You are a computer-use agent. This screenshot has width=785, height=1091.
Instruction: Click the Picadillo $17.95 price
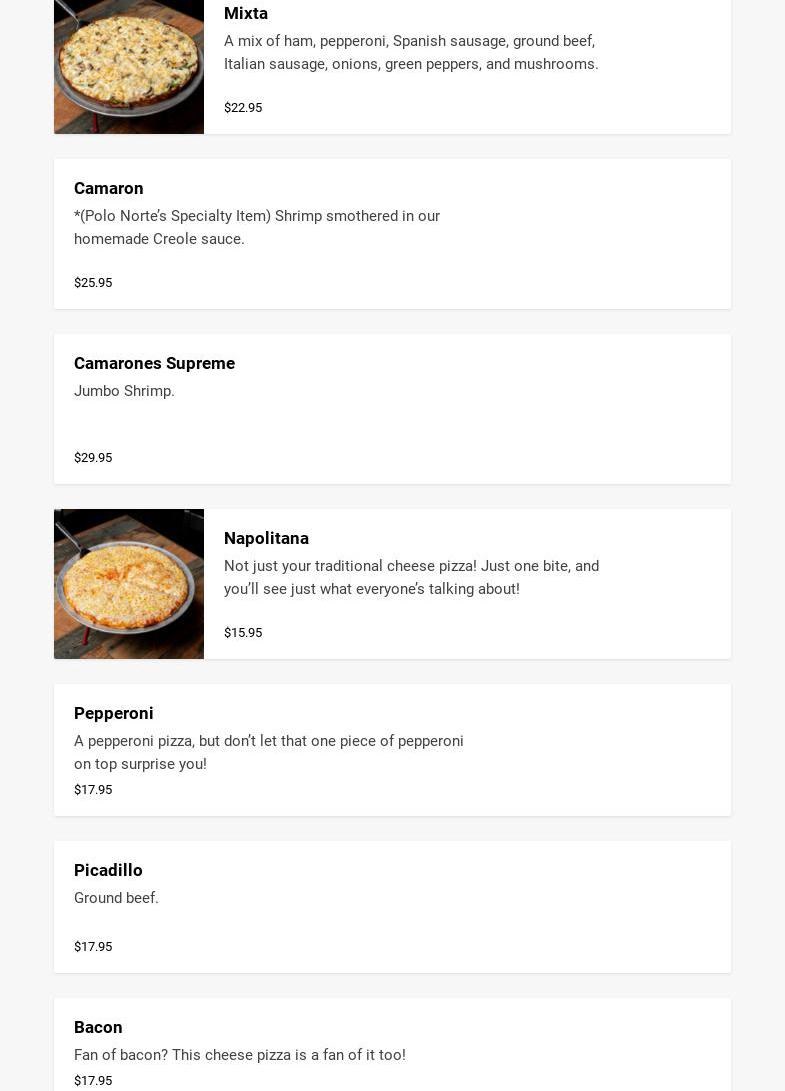click(93, 946)
